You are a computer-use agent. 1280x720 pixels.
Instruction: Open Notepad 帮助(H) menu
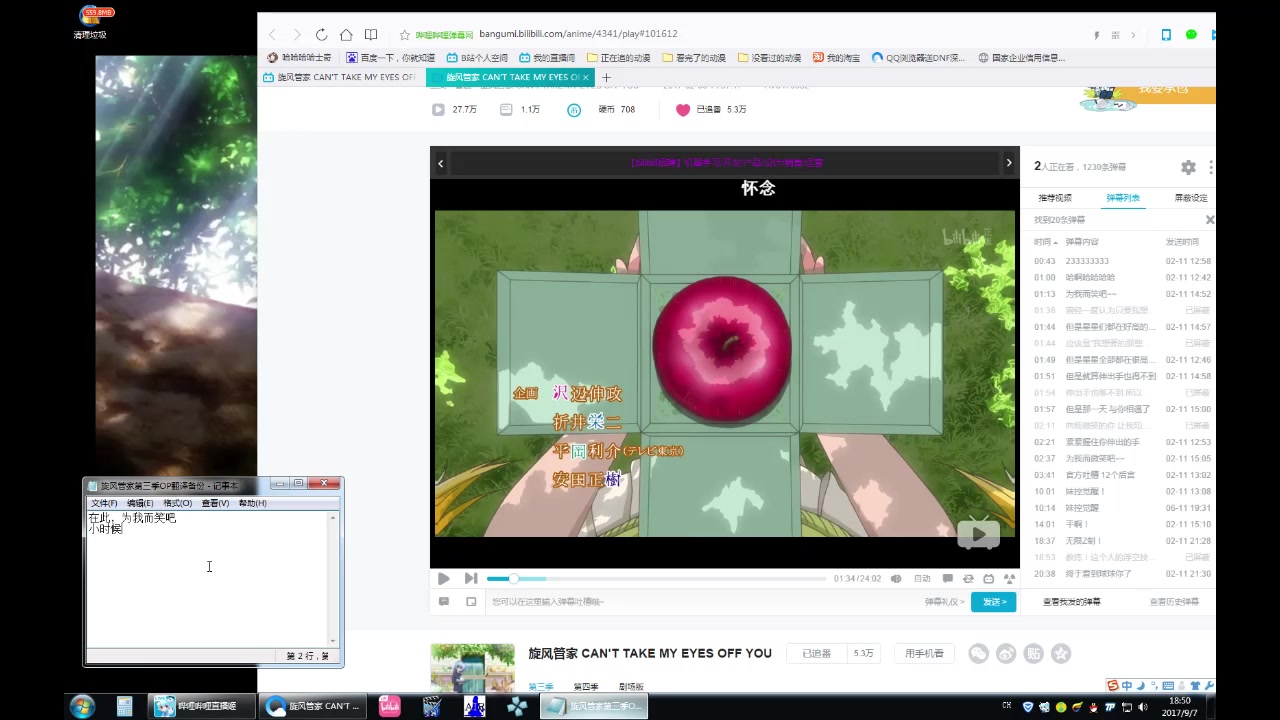coord(252,503)
